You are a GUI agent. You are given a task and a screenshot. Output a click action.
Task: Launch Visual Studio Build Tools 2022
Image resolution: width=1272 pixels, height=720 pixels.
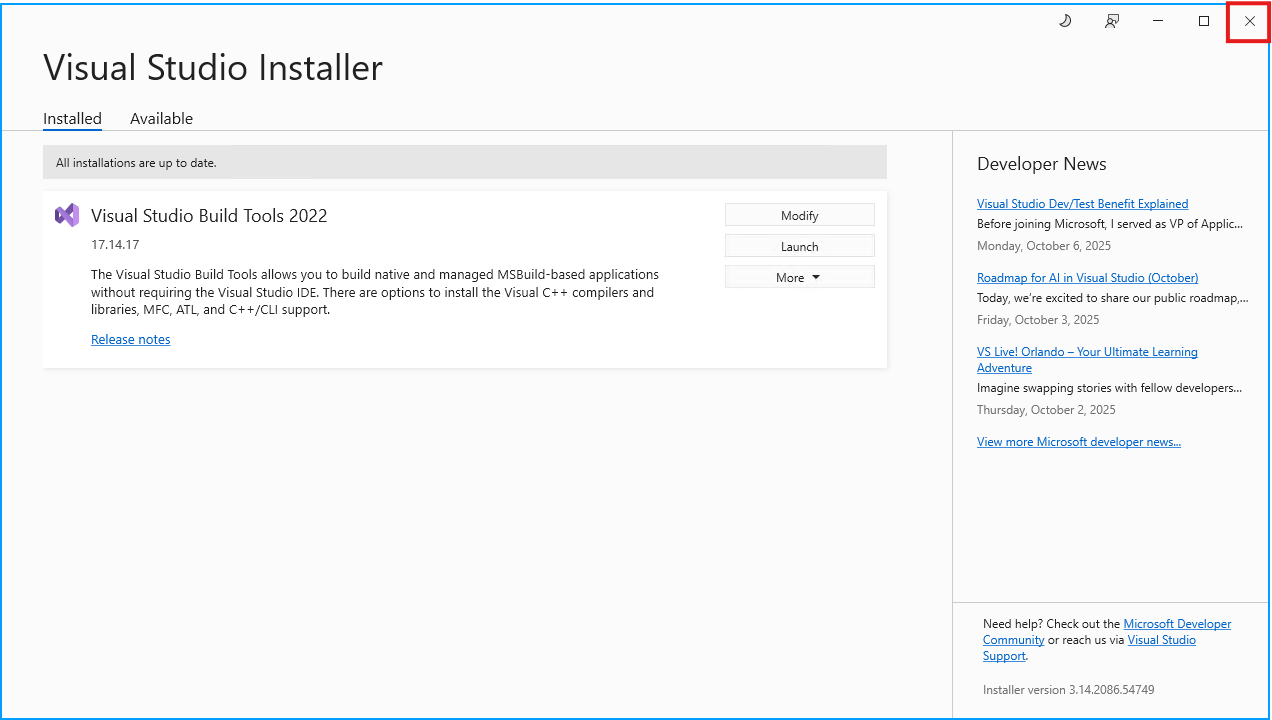(799, 245)
